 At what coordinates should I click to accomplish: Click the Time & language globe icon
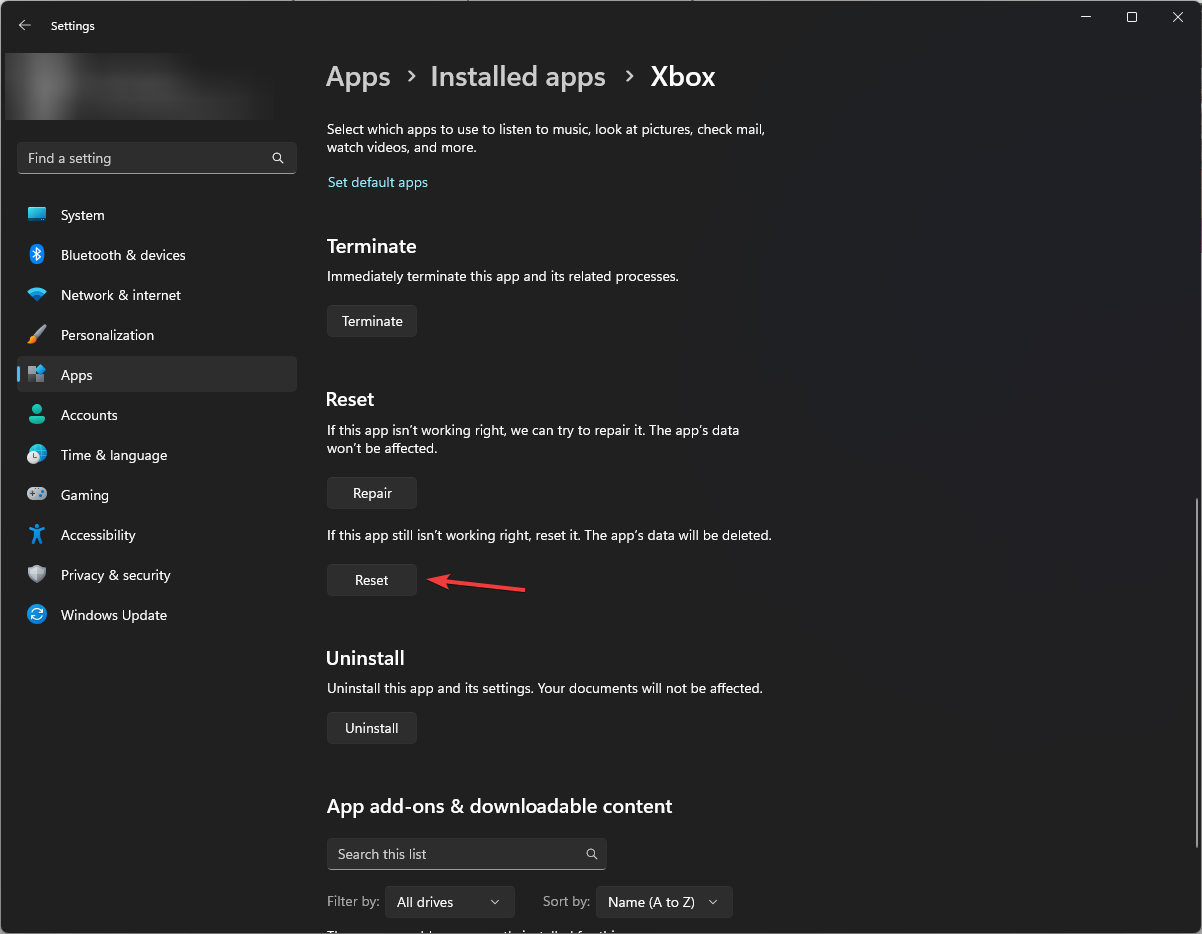[37, 455]
